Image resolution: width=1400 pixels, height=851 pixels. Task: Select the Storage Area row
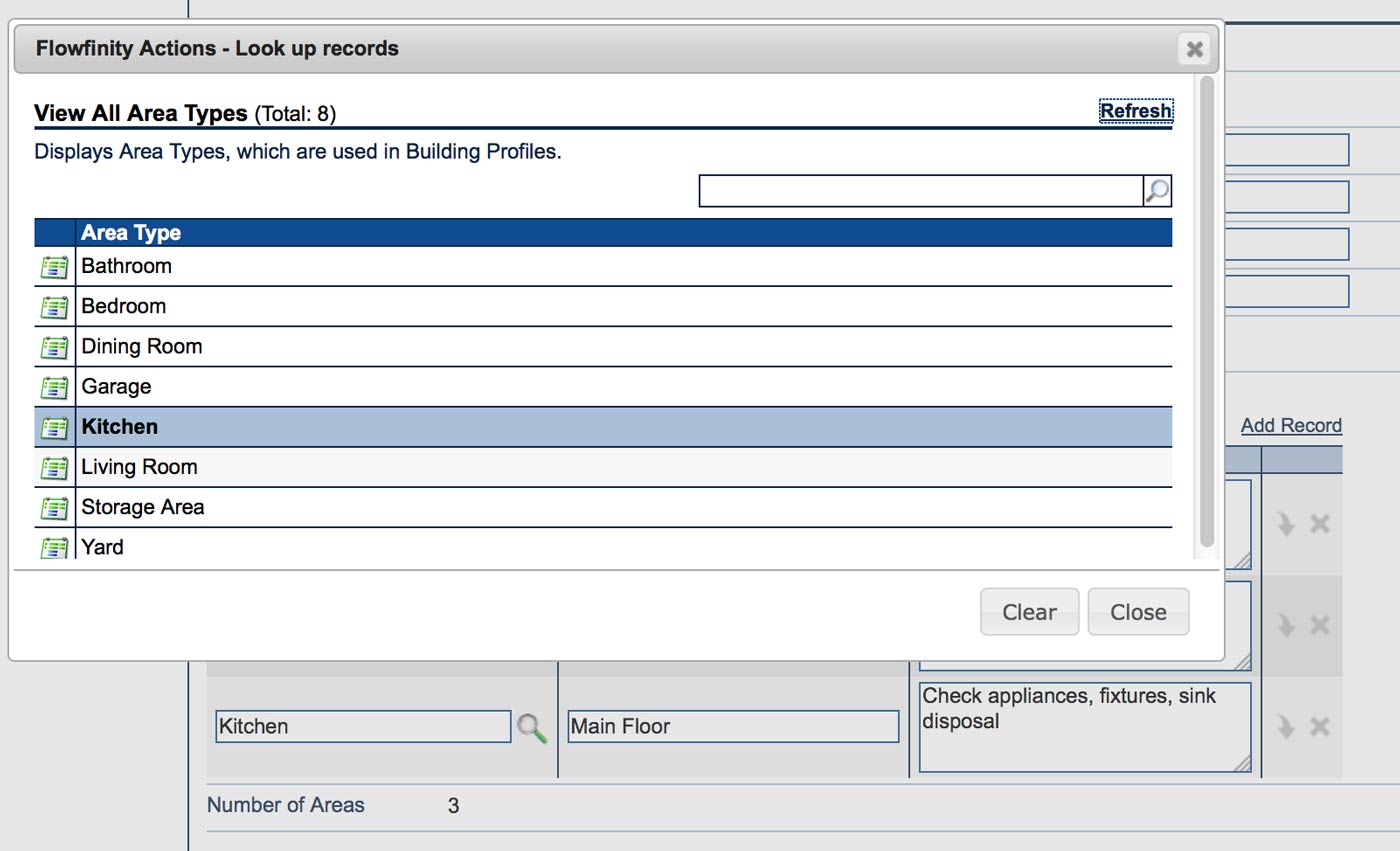point(603,507)
